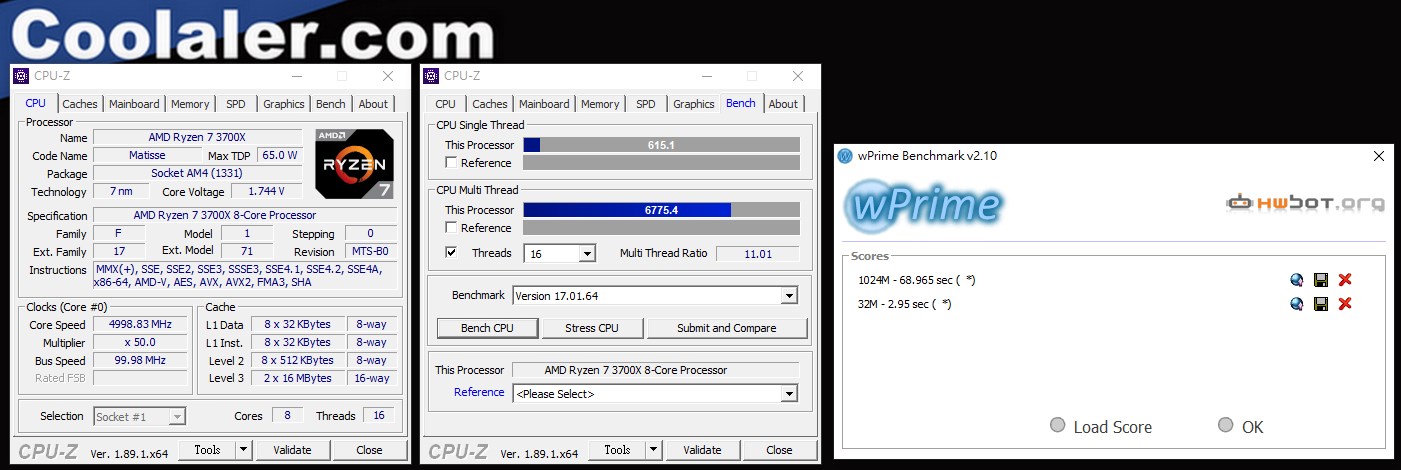This screenshot has width=1401, height=470.
Task: Click the Core Speed value field
Action: point(140,325)
